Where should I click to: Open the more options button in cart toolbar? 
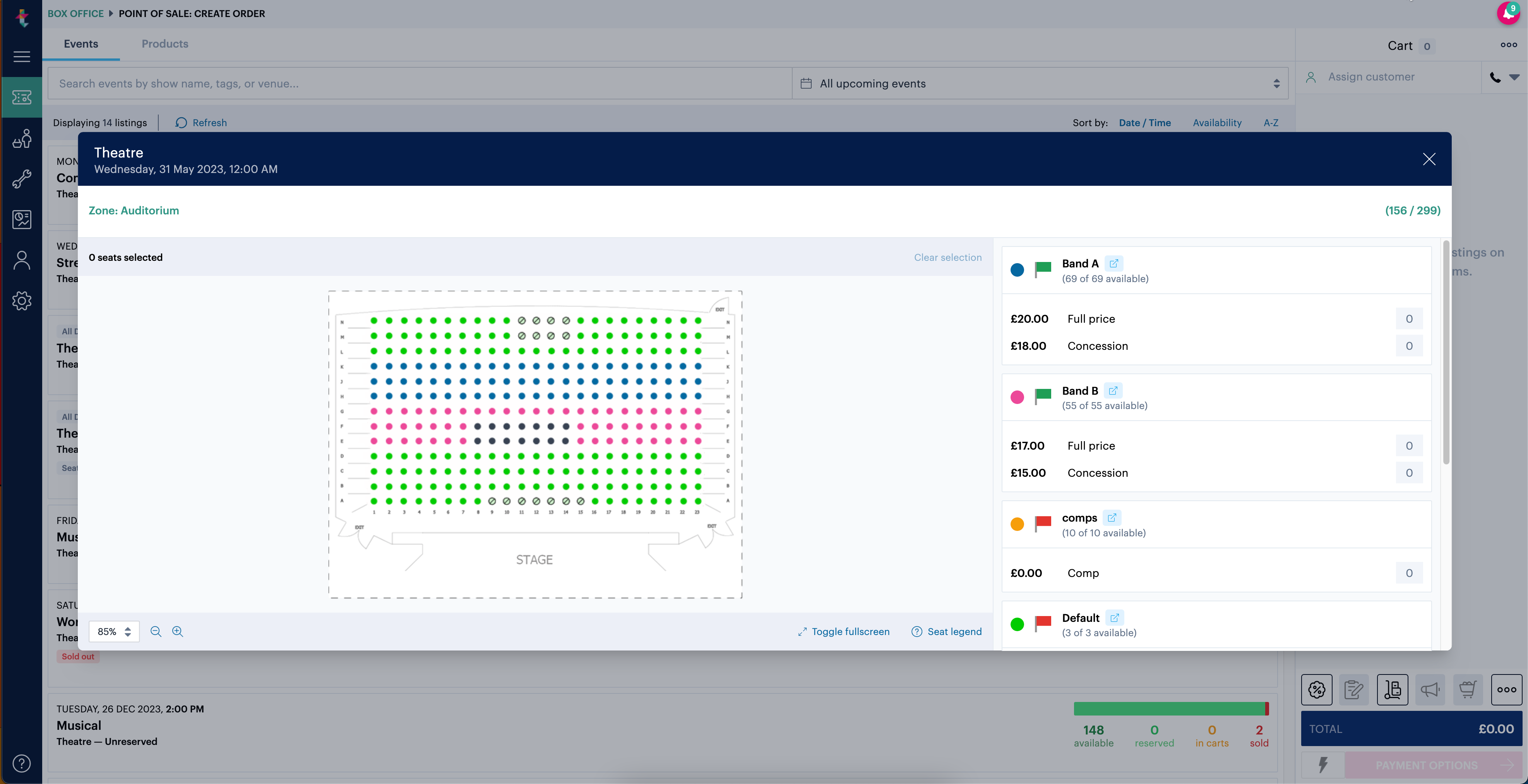pyautogui.click(x=1507, y=690)
